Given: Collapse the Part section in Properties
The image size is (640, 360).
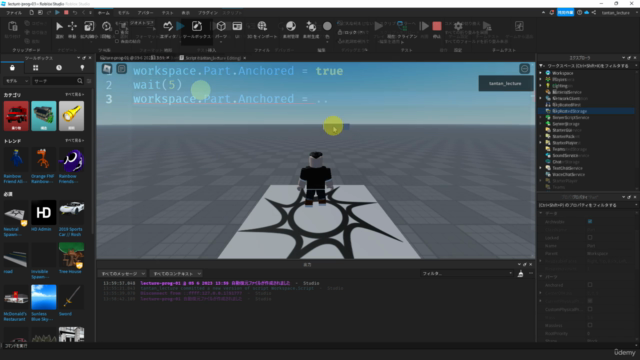Looking at the screenshot, I should [541, 277].
